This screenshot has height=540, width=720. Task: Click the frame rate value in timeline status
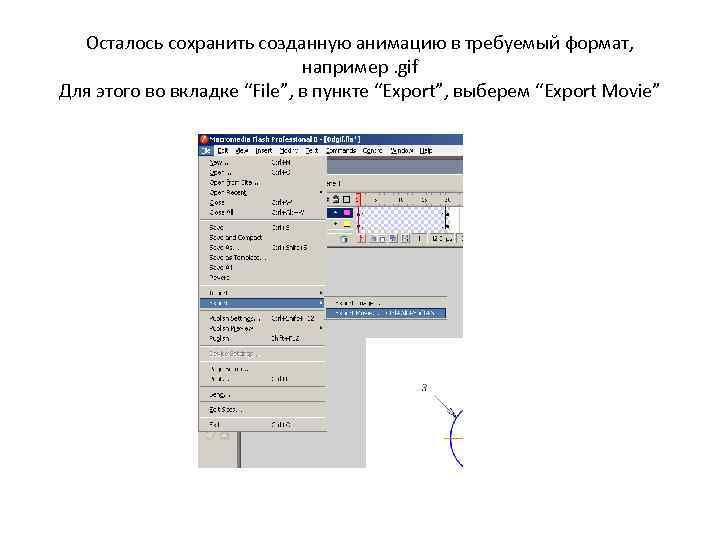pos(442,239)
